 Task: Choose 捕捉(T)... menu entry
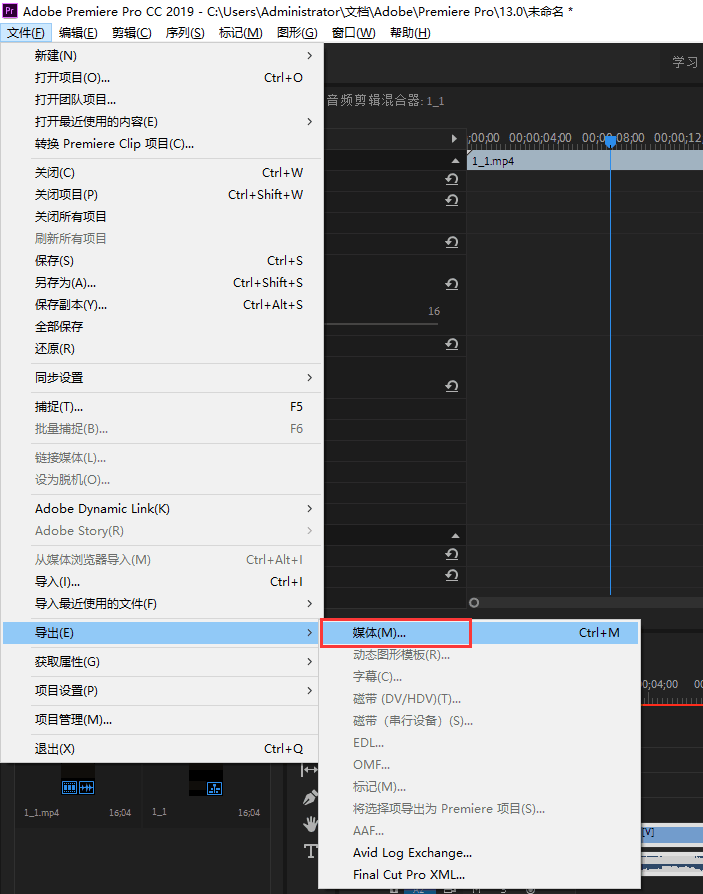pyautogui.click(x=161, y=407)
